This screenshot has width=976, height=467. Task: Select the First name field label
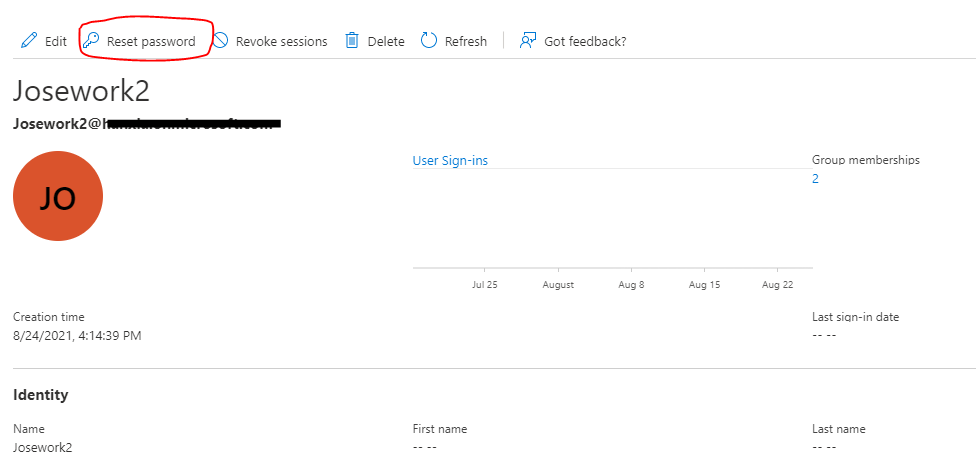[x=439, y=429]
